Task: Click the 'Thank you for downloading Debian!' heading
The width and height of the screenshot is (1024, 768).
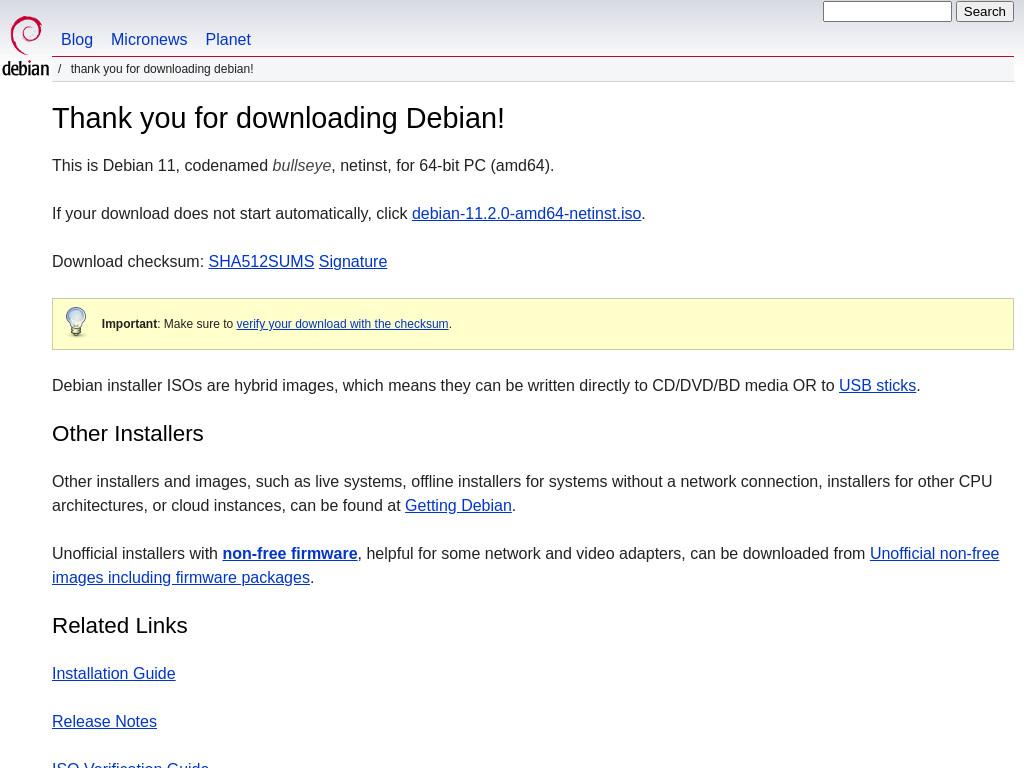Action: coord(278,118)
